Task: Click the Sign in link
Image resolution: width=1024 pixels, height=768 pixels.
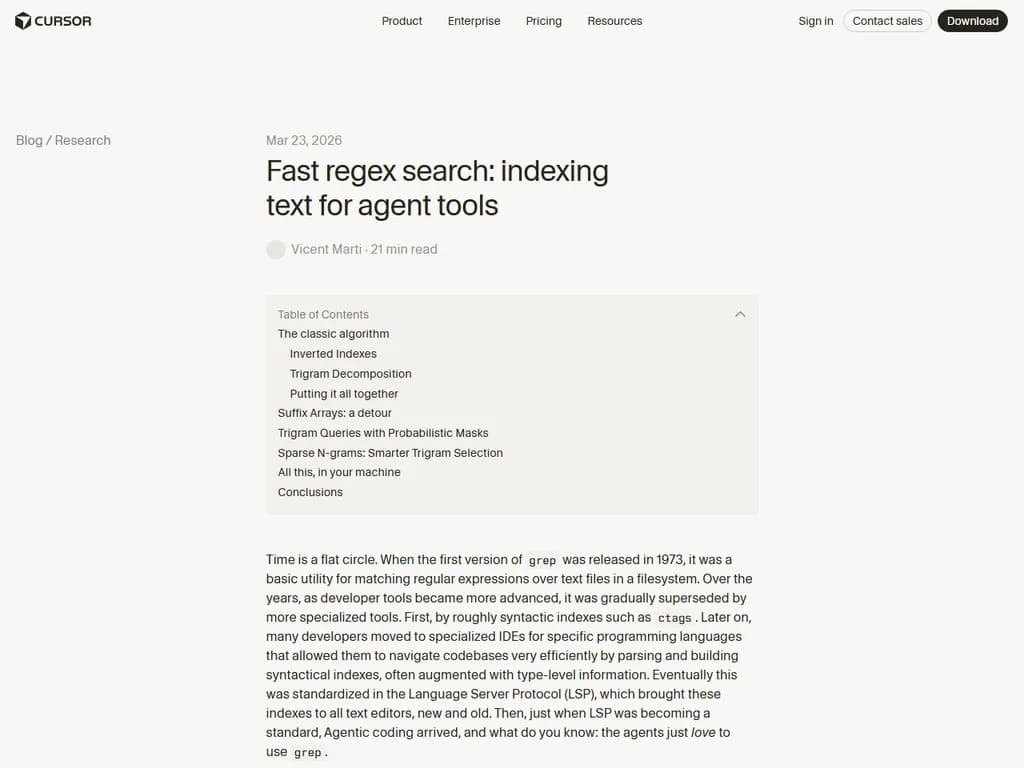Action: (816, 21)
